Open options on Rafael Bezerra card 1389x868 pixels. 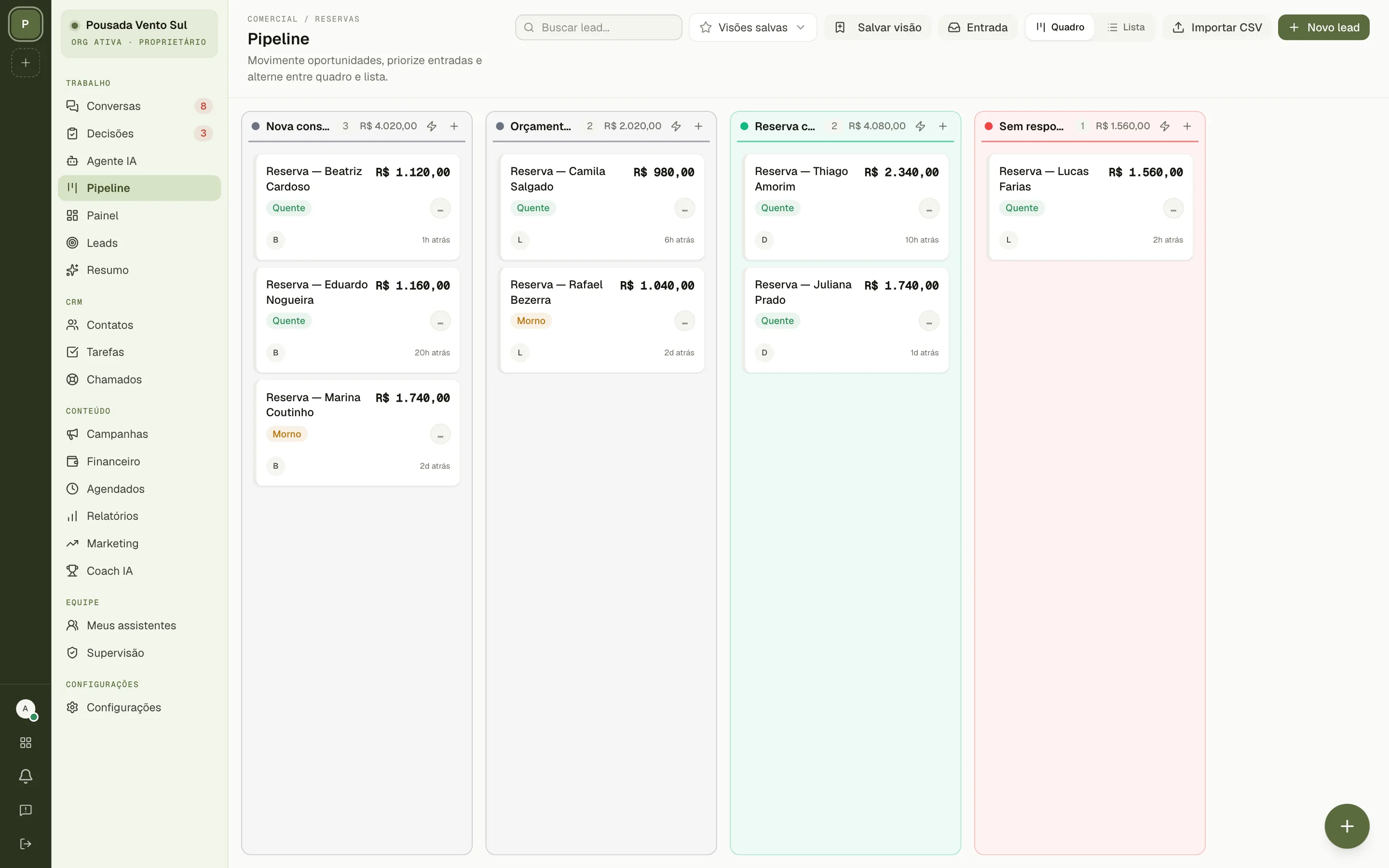684,321
